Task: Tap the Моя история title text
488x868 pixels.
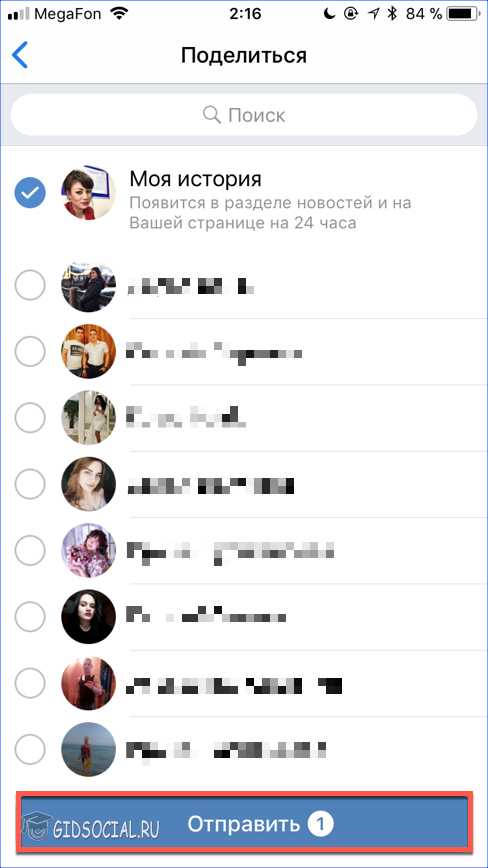Action: pyautogui.click(x=195, y=179)
